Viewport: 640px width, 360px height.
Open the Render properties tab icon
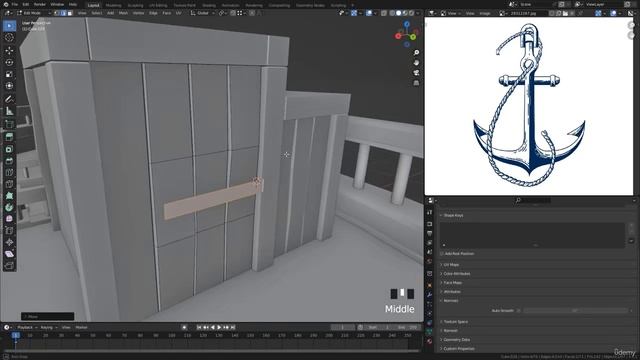coord(429,224)
